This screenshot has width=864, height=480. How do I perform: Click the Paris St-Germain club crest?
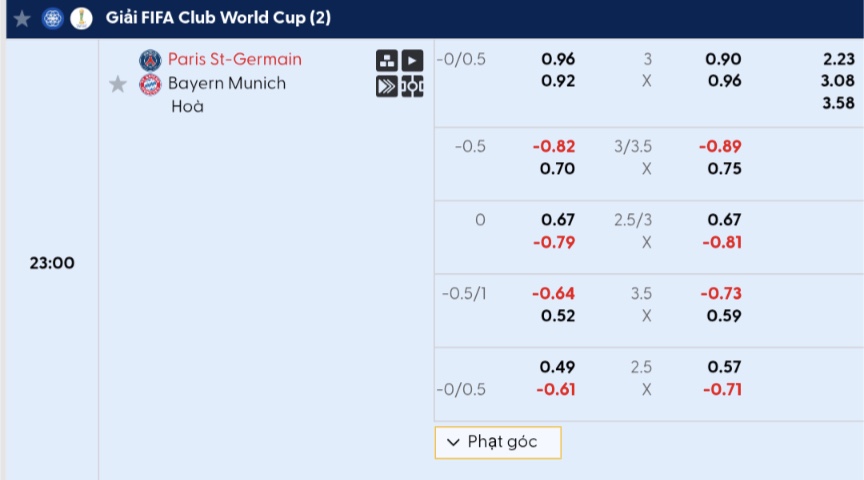point(150,60)
